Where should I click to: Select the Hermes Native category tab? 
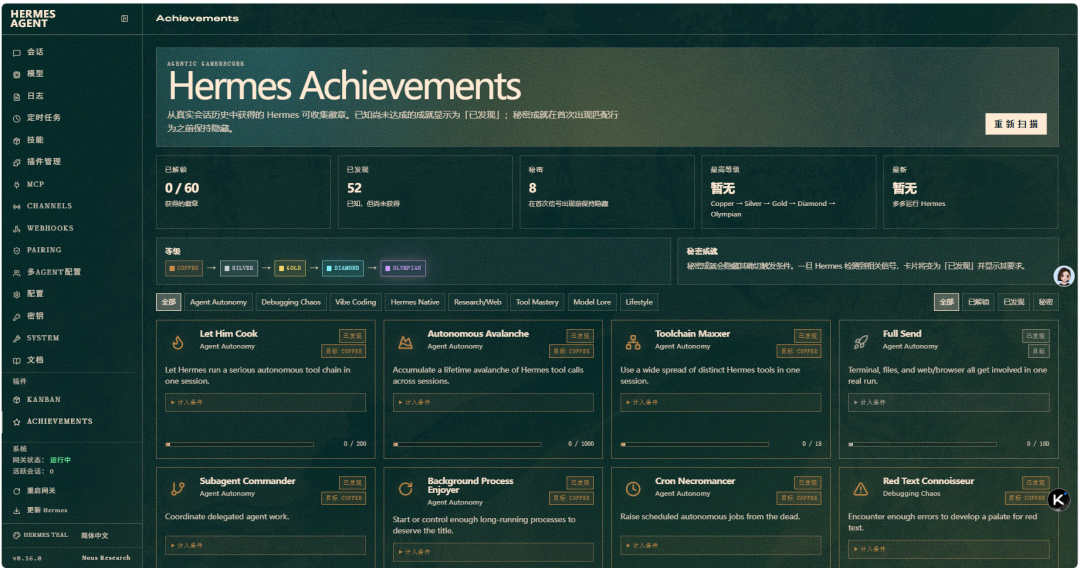[415, 302]
